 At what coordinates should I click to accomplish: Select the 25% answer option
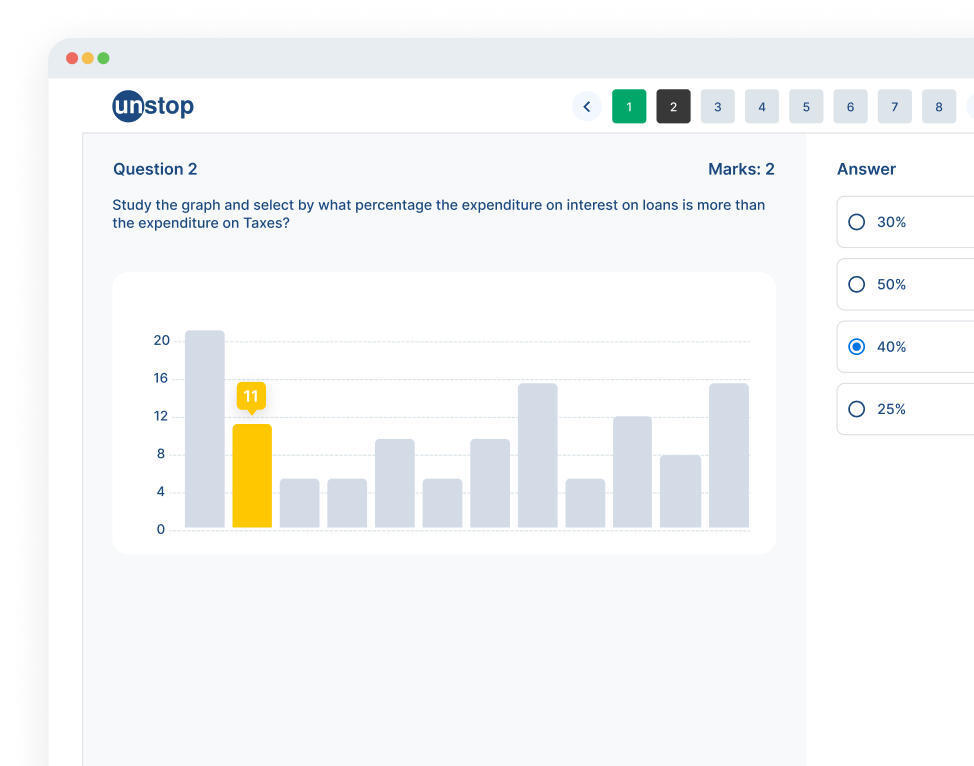click(906, 409)
